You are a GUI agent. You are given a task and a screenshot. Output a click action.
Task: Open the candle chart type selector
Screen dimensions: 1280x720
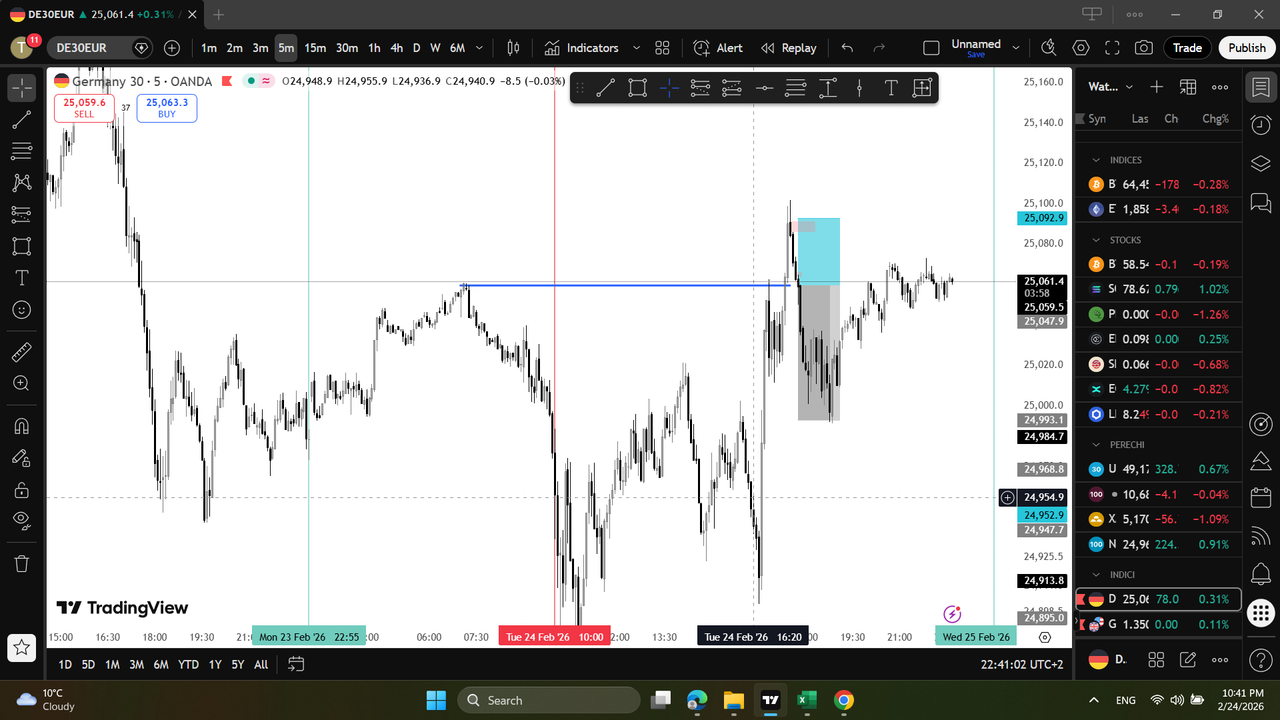click(x=513, y=48)
